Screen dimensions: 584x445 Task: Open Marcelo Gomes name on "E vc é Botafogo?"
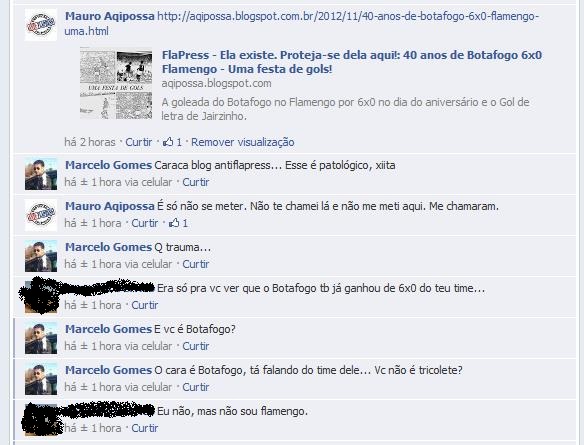click(x=108, y=329)
